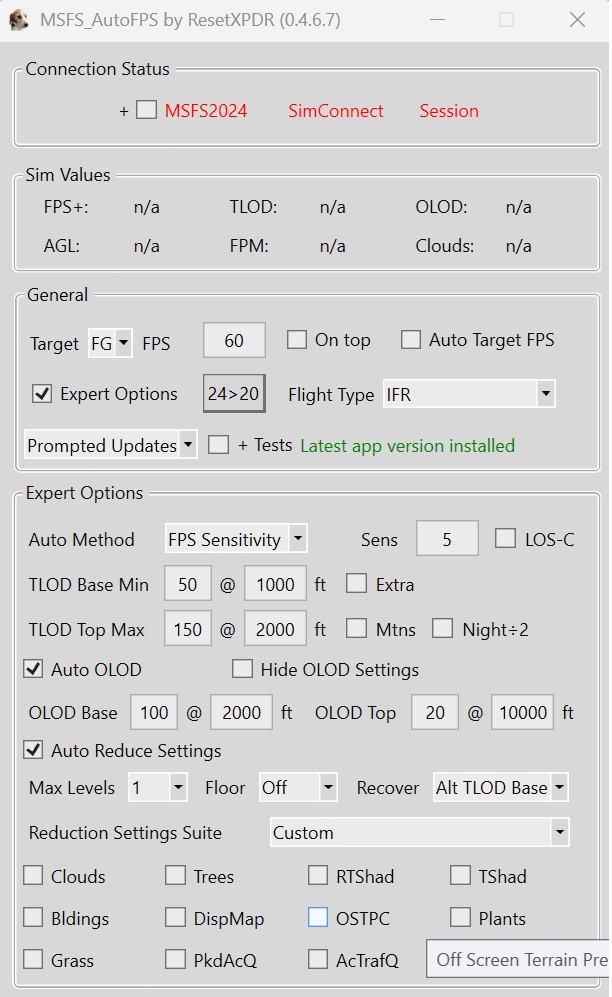
Task: Click the Sens value field
Action: (447, 539)
